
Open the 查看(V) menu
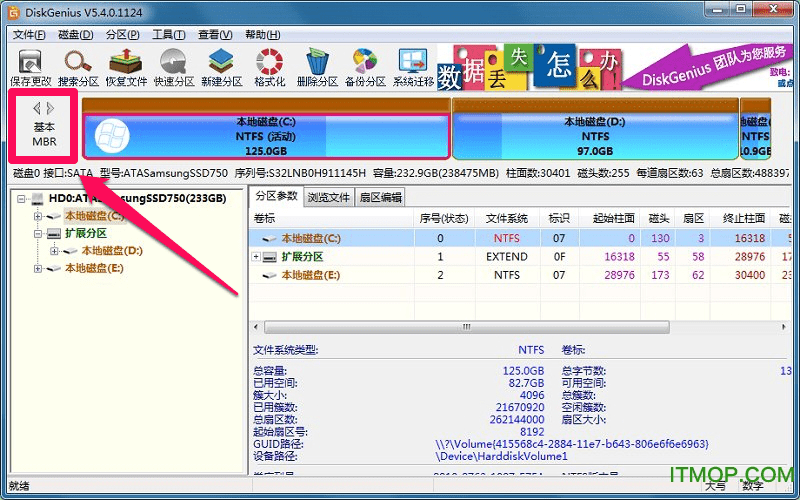coord(215,35)
